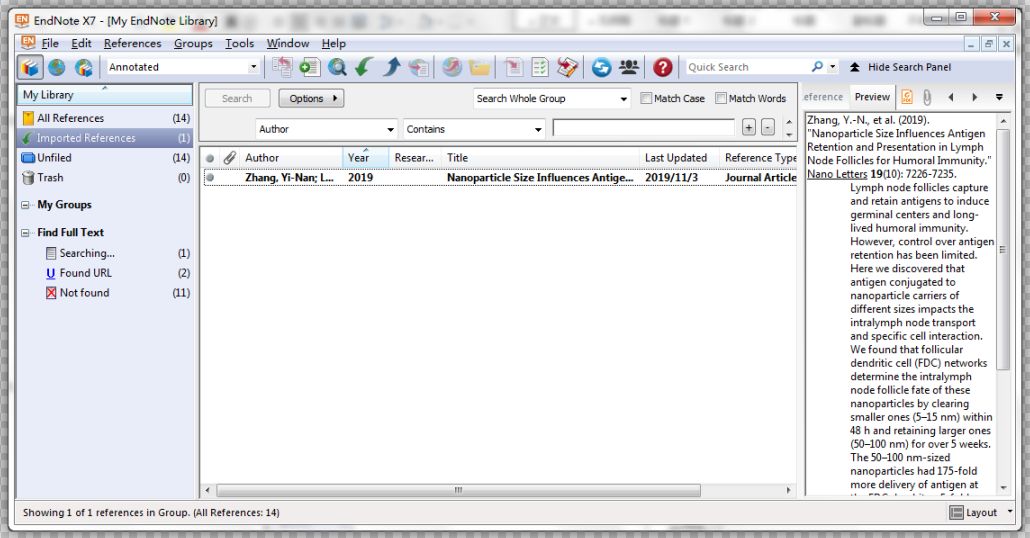Switch to Online Search Mode globe icon

click(x=57, y=67)
